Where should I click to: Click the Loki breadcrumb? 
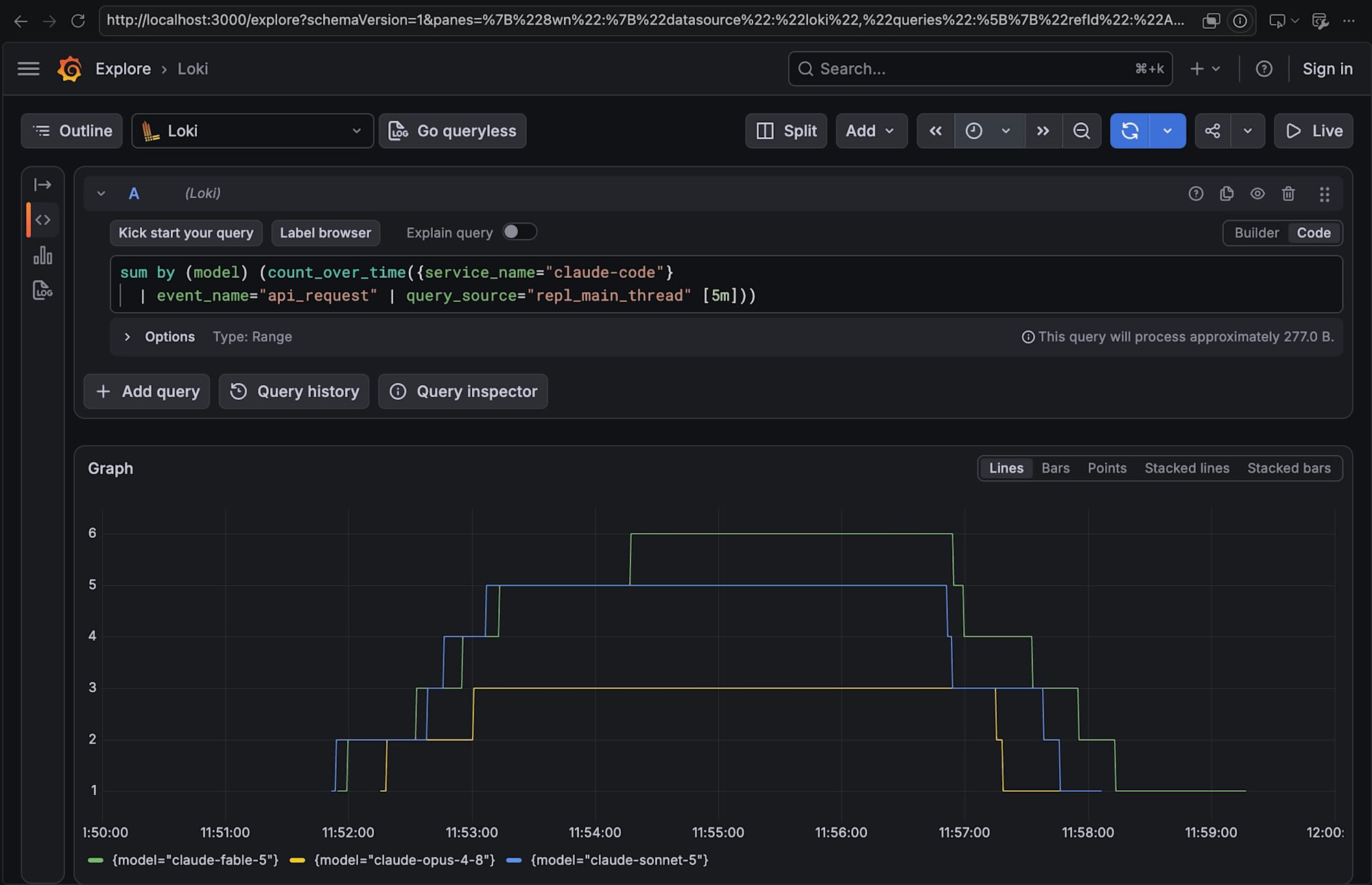coord(193,69)
